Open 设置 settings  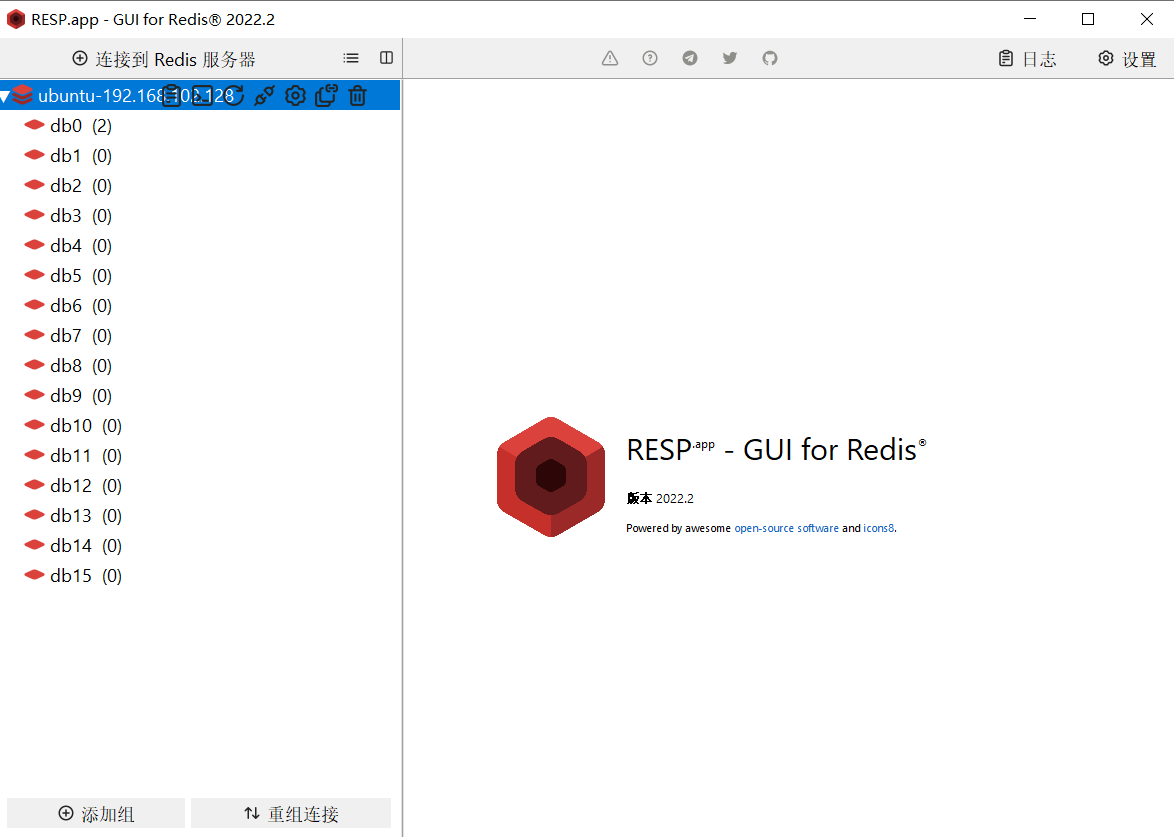coord(1128,59)
